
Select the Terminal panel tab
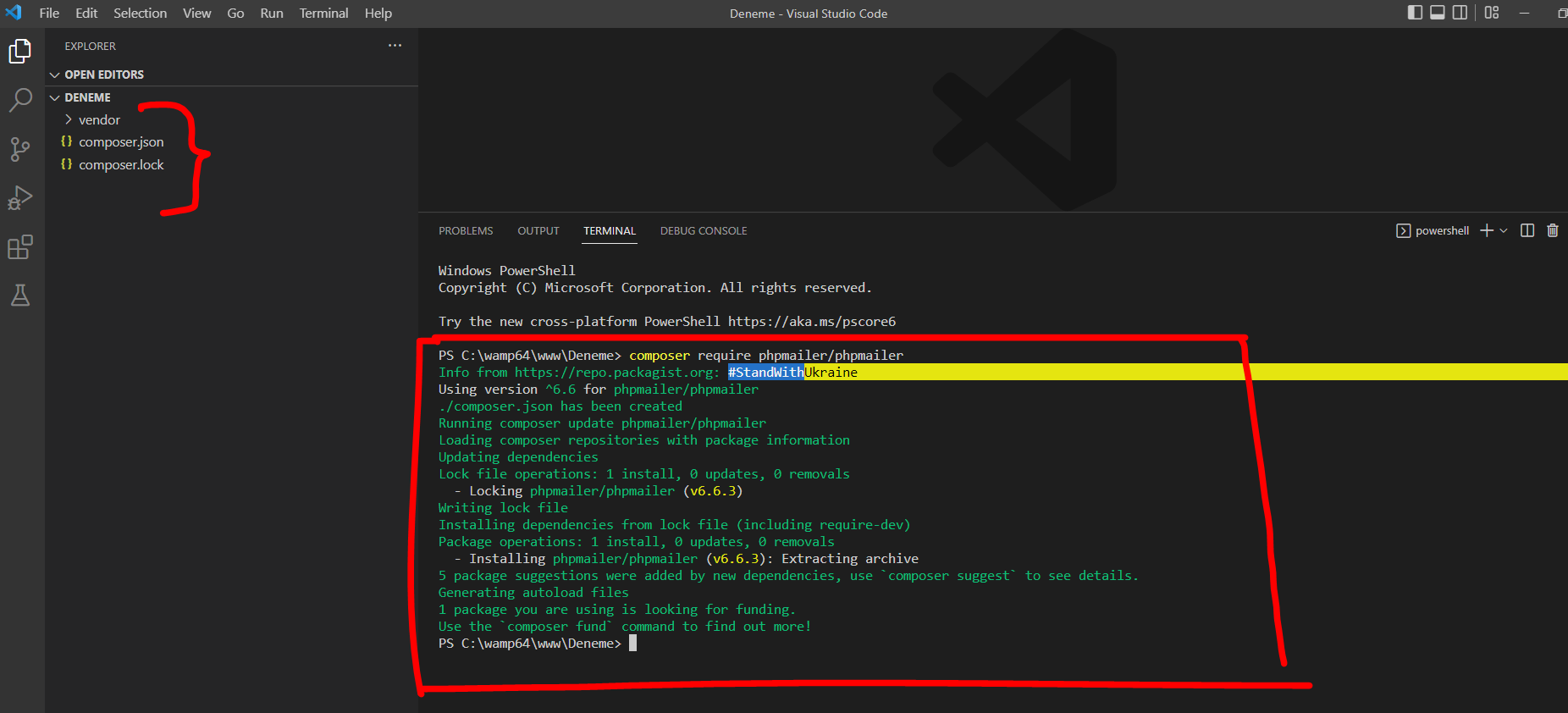(x=610, y=231)
